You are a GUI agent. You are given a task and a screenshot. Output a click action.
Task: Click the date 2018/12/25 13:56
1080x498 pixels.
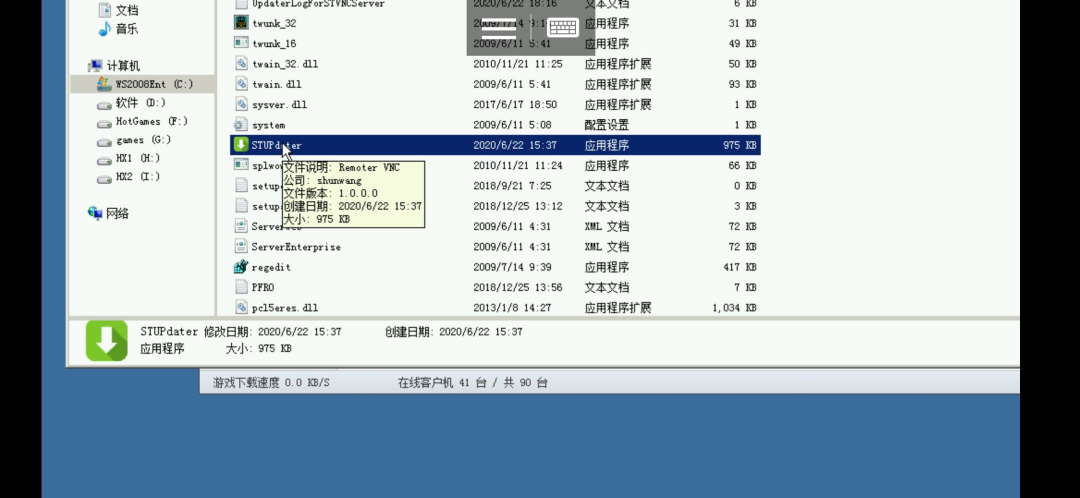point(518,287)
